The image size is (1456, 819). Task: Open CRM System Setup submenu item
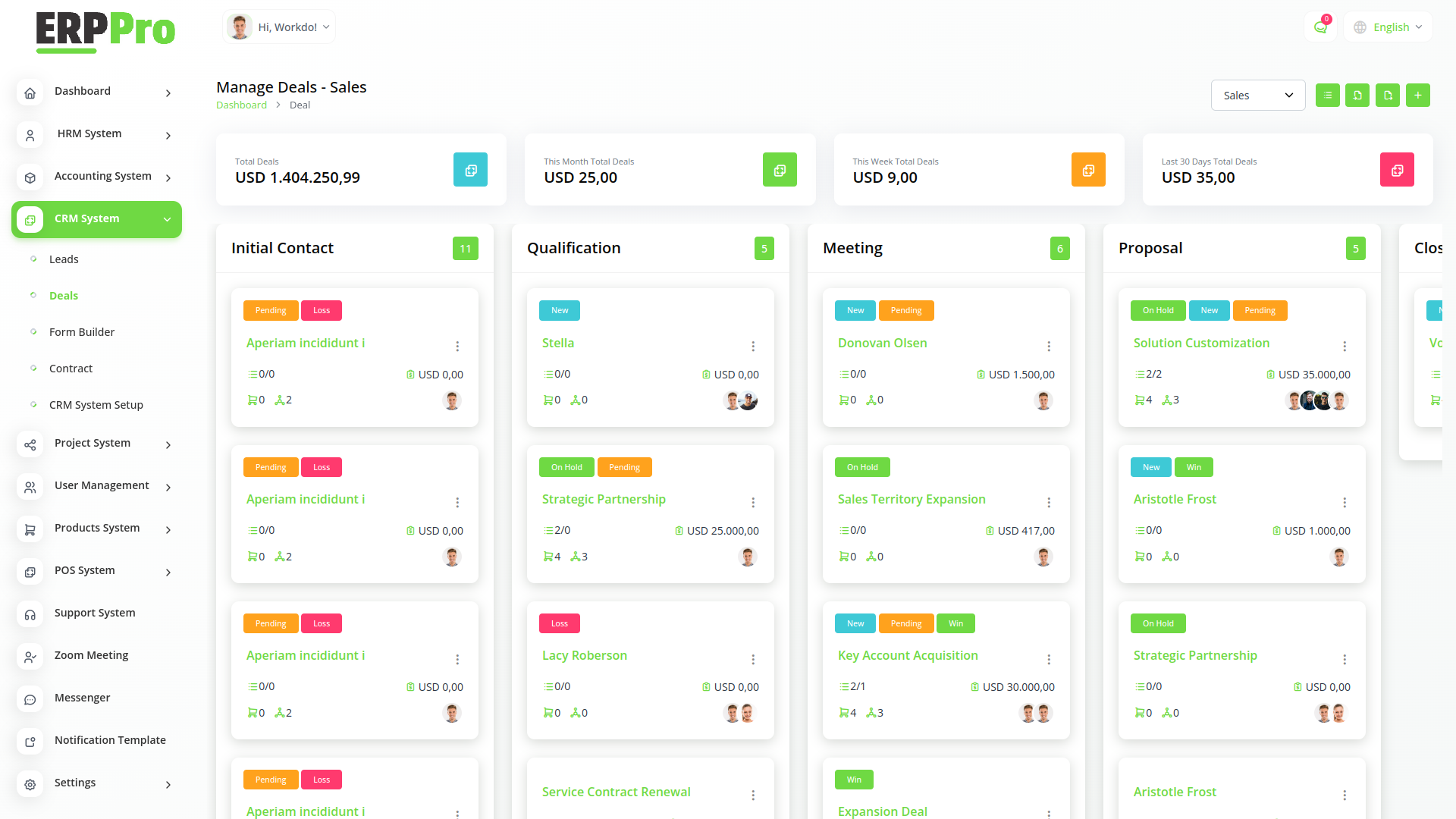96,405
